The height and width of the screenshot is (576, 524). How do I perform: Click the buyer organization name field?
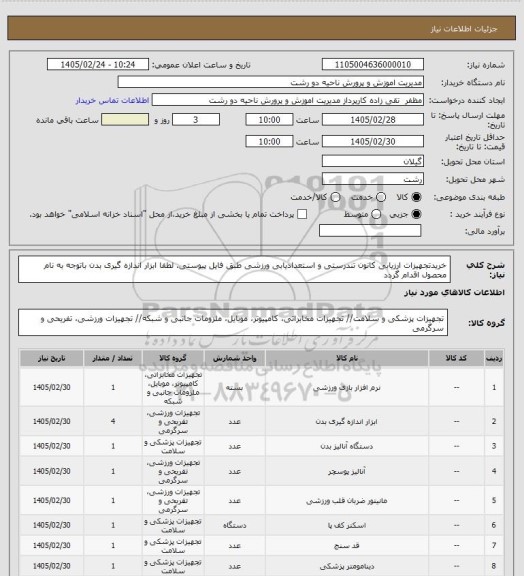270,82
